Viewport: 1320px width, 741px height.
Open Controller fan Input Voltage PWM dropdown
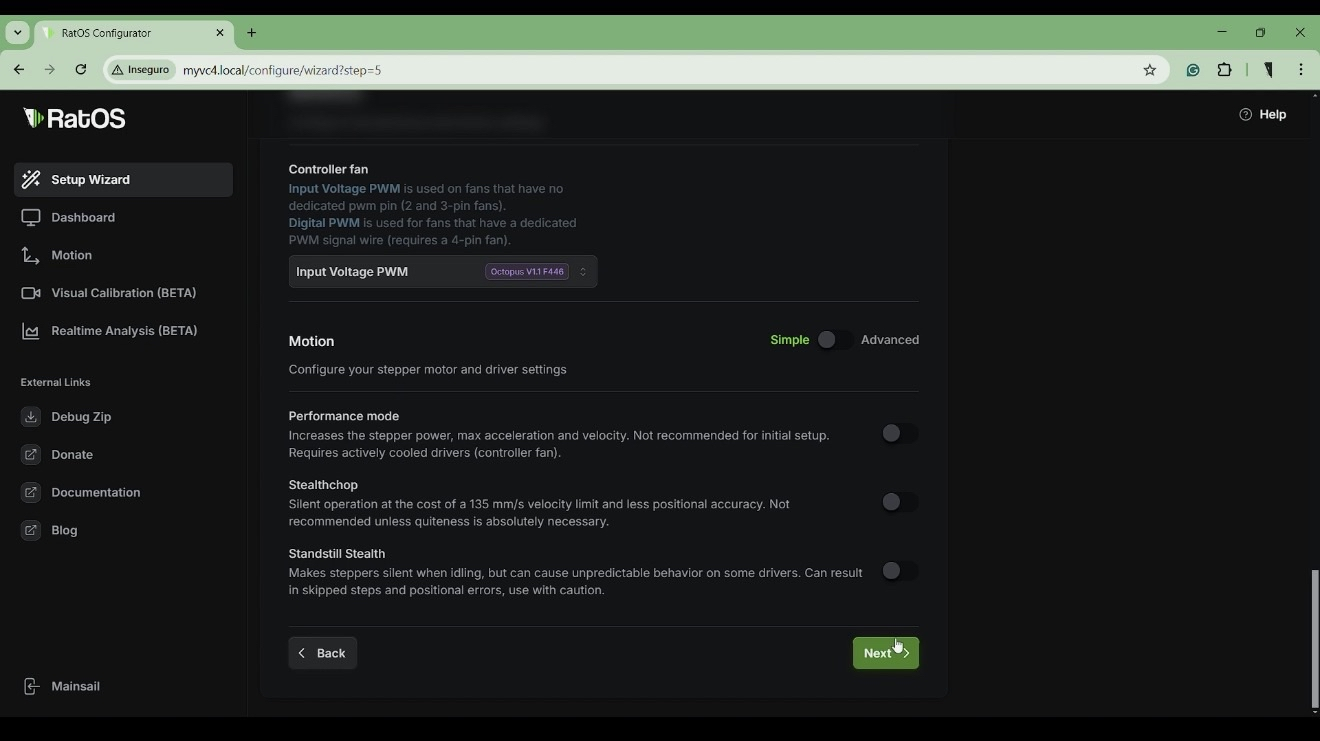click(x=443, y=272)
